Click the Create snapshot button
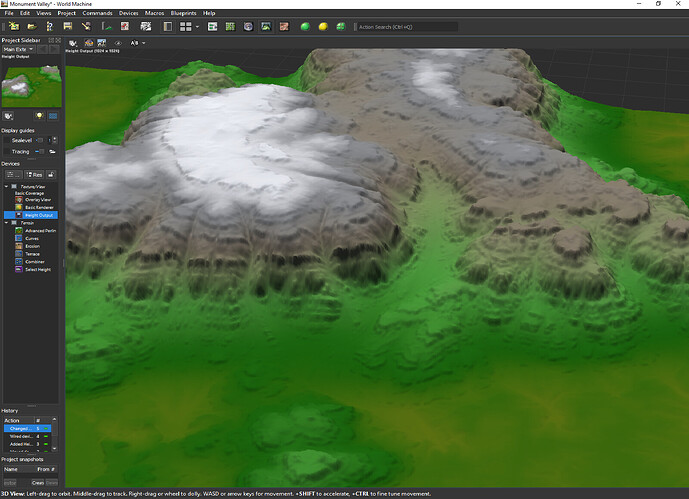 coord(38,483)
